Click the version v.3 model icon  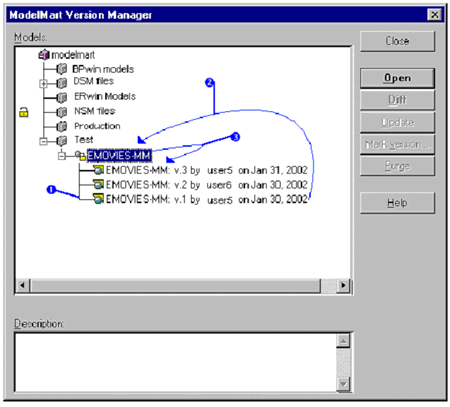98,170
